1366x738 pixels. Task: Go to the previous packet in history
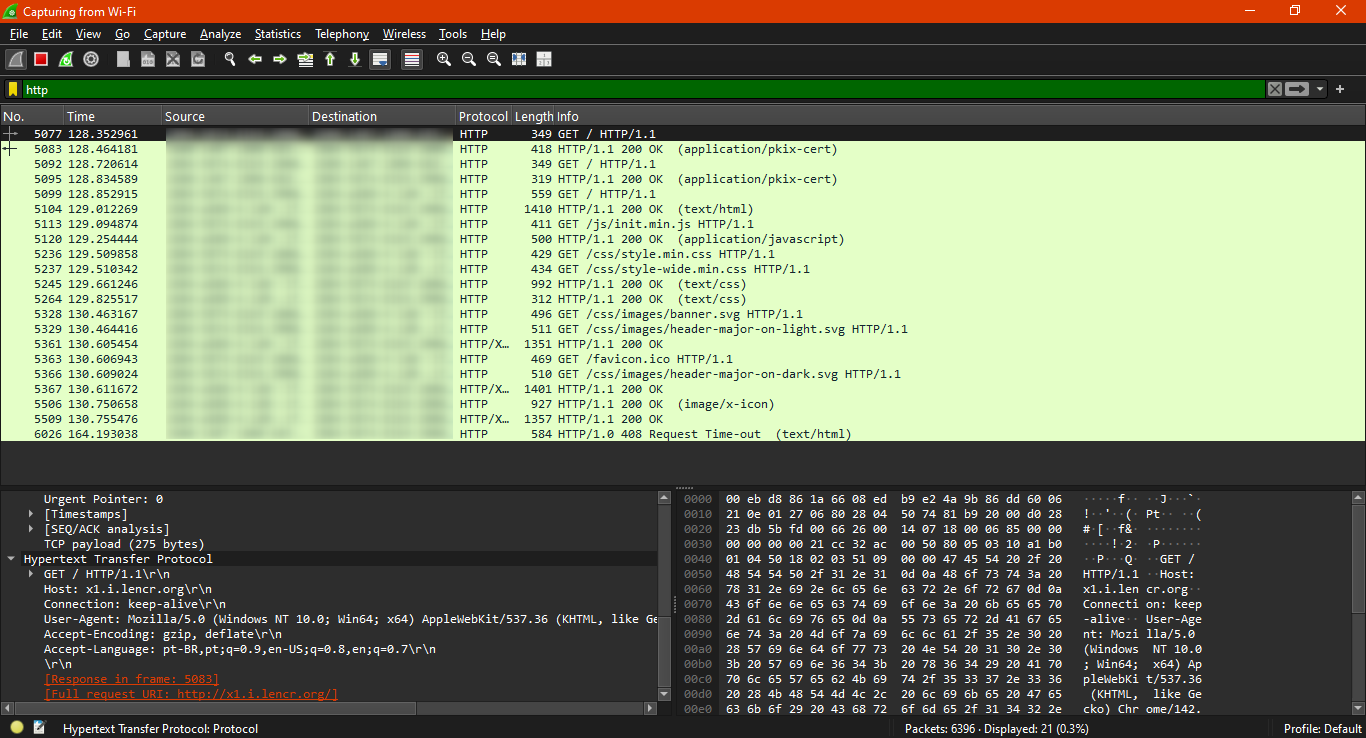click(255, 60)
